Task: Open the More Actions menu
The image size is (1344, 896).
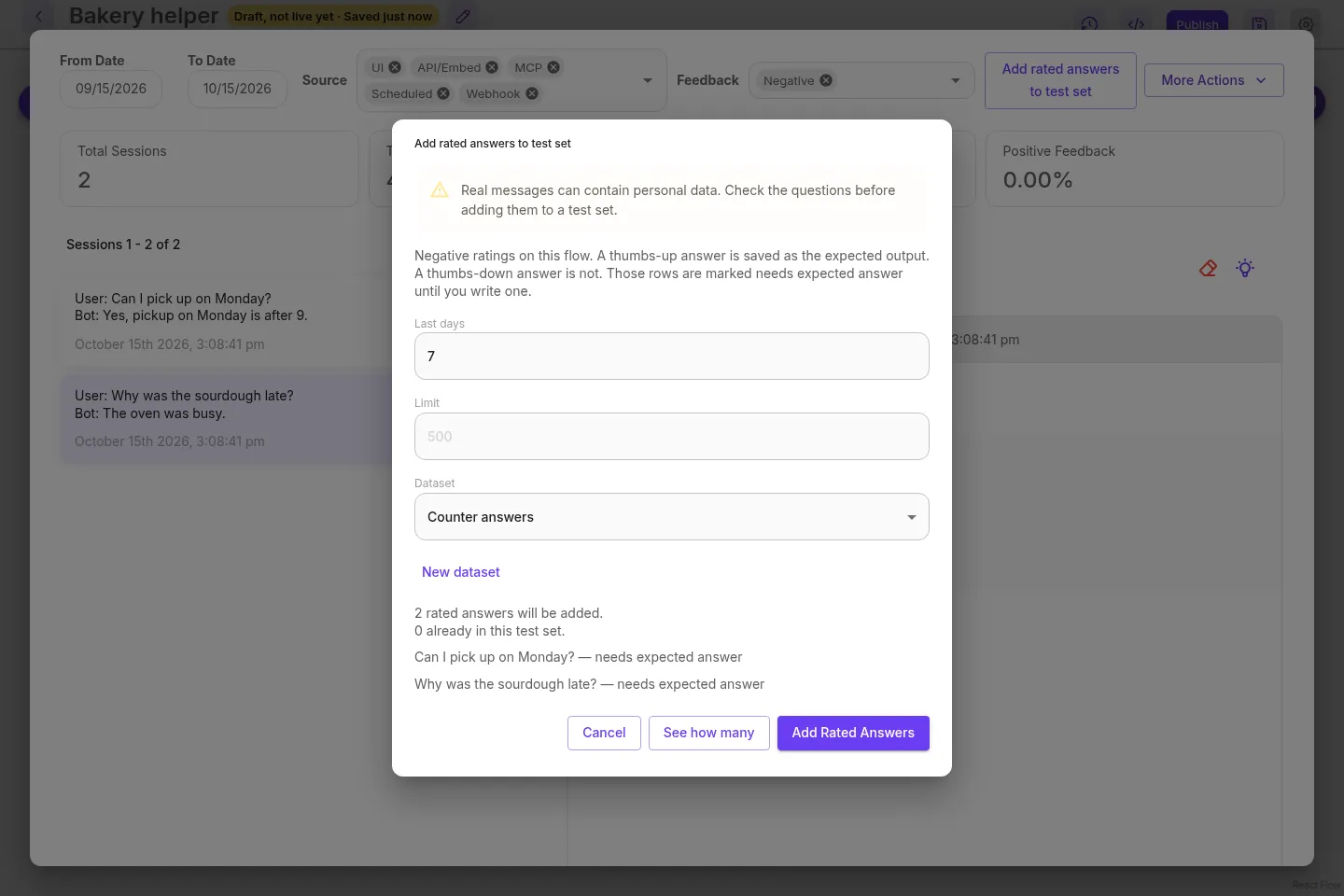Action: click(x=1213, y=80)
